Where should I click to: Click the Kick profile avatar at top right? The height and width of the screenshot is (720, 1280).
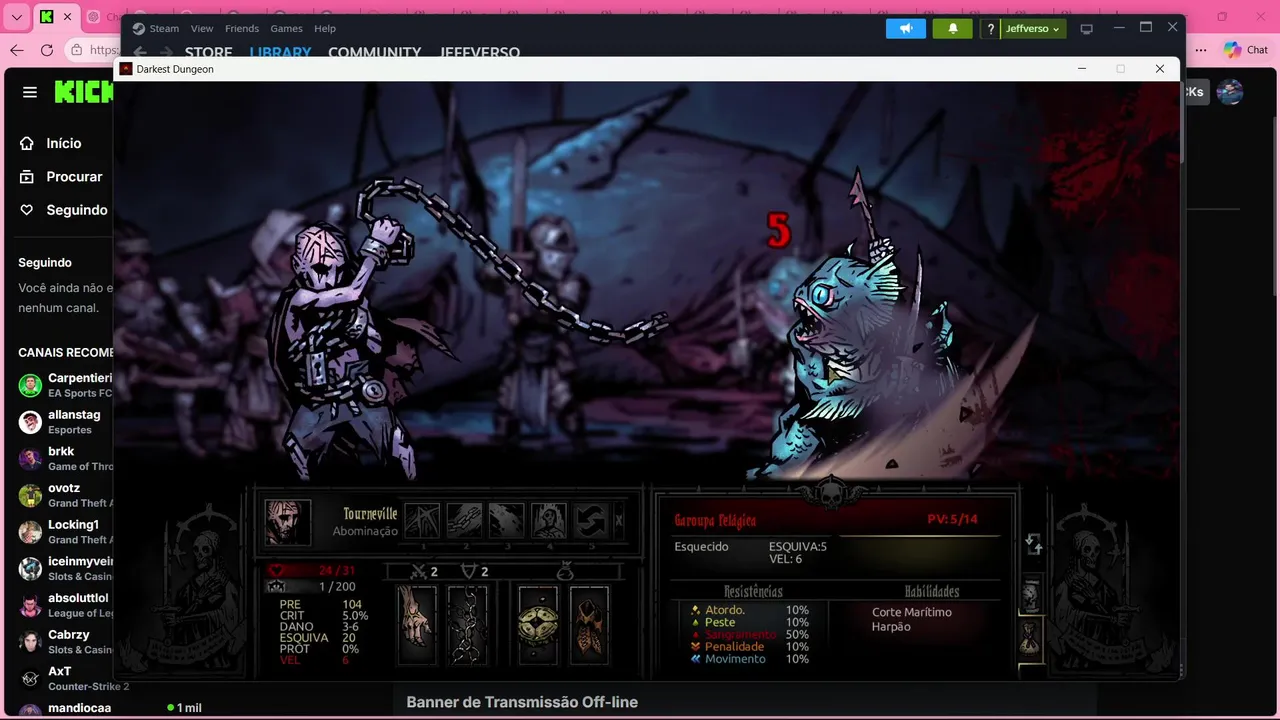tap(1230, 92)
